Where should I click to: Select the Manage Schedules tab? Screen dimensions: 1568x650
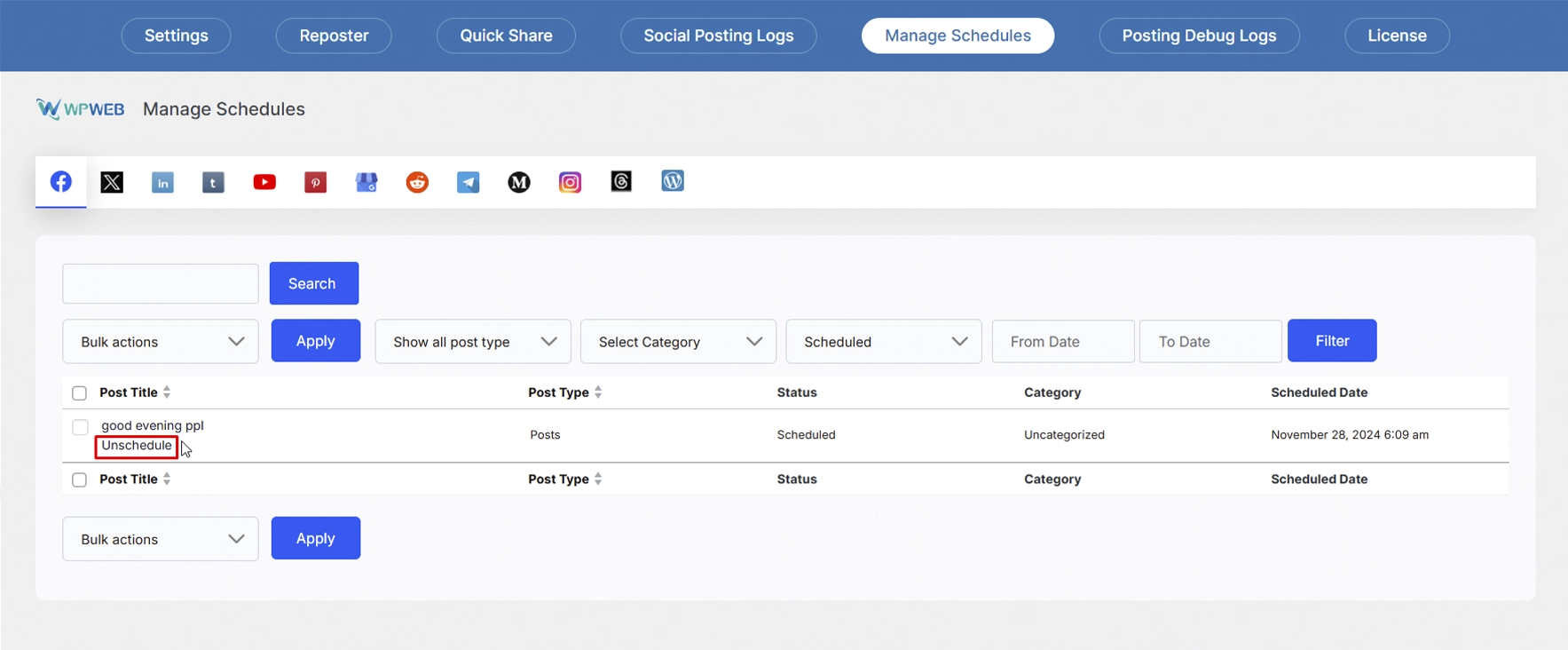[958, 36]
